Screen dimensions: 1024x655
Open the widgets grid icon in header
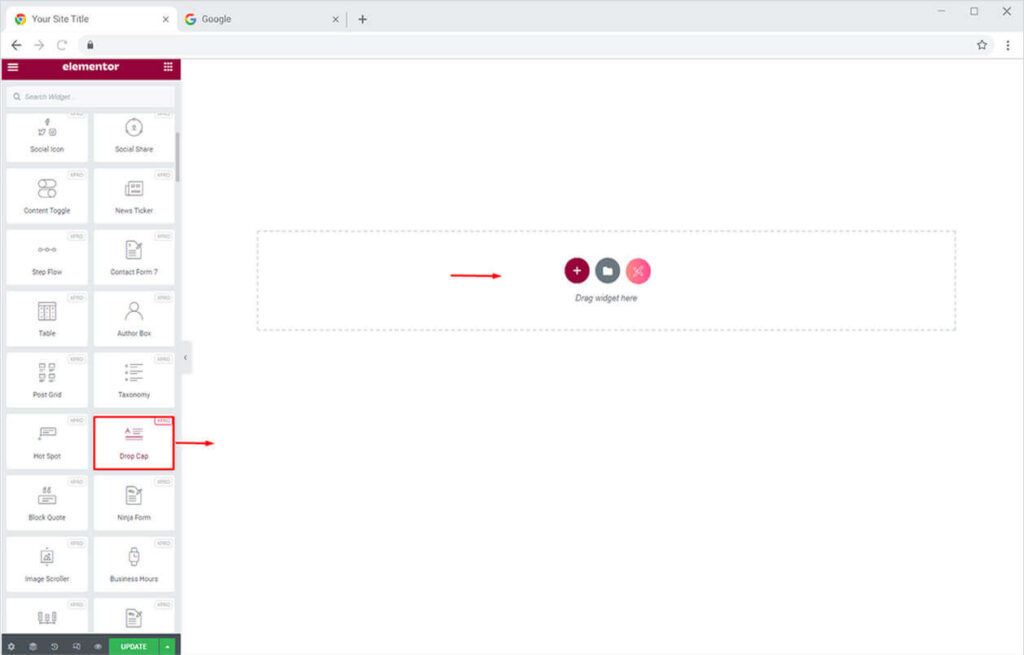(x=168, y=67)
